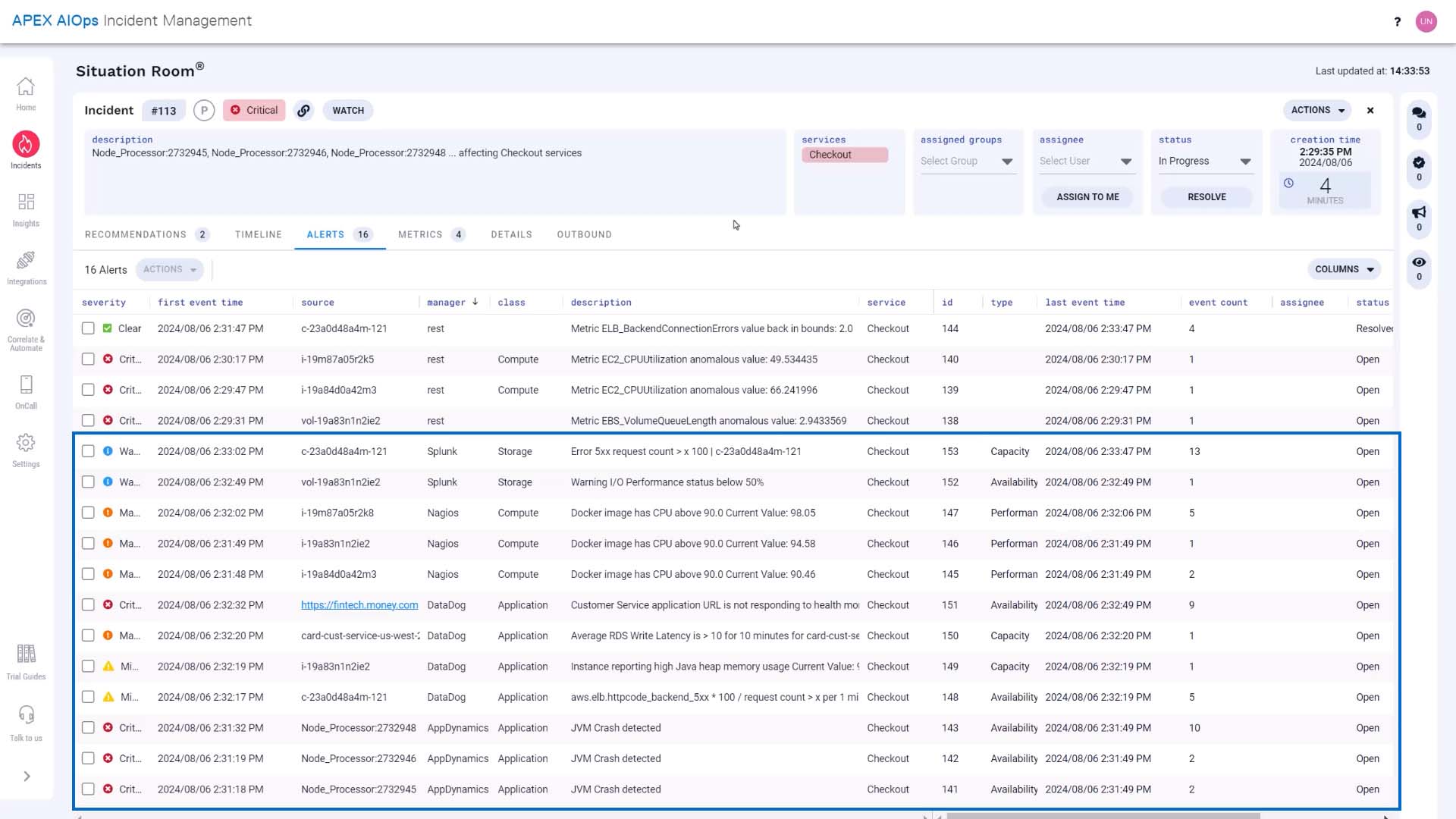Open the Integrations plug icon
The height and width of the screenshot is (819, 1456).
point(26,260)
